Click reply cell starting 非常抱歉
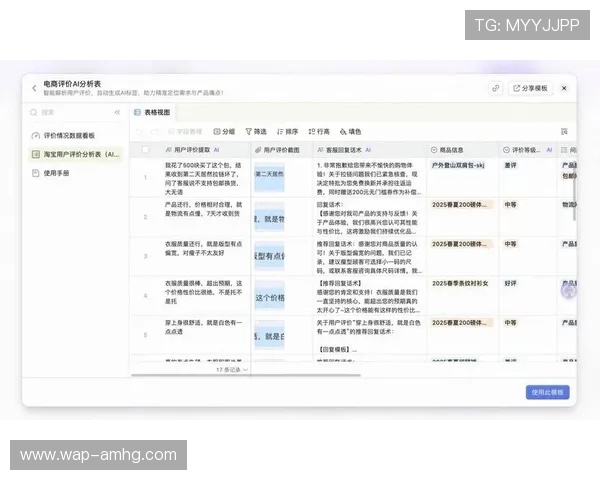 tap(369, 178)
